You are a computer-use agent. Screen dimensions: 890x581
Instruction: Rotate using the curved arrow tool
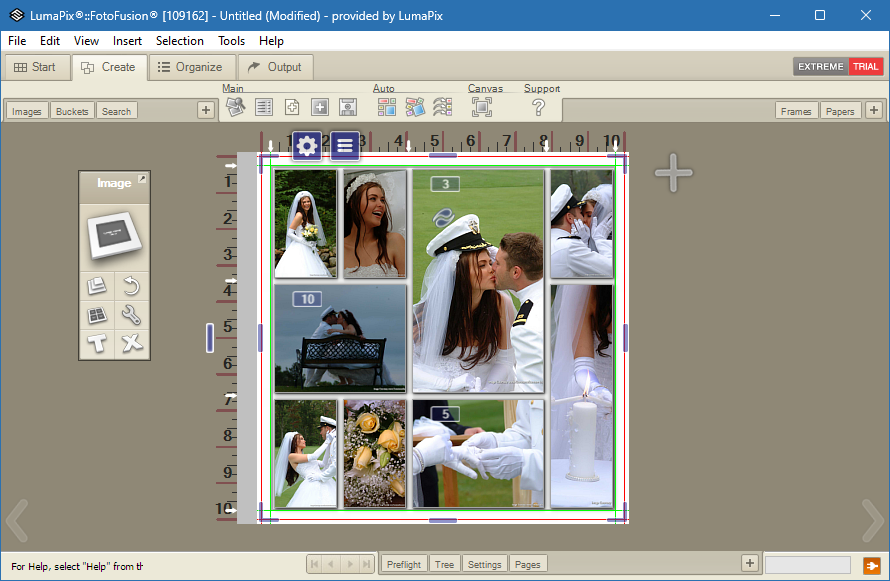(x=132, y=285)
